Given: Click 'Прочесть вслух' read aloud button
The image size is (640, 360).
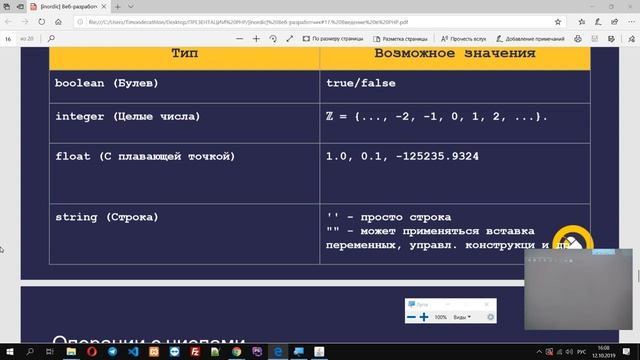Looking at the screenshot, I should click(463, 39).
